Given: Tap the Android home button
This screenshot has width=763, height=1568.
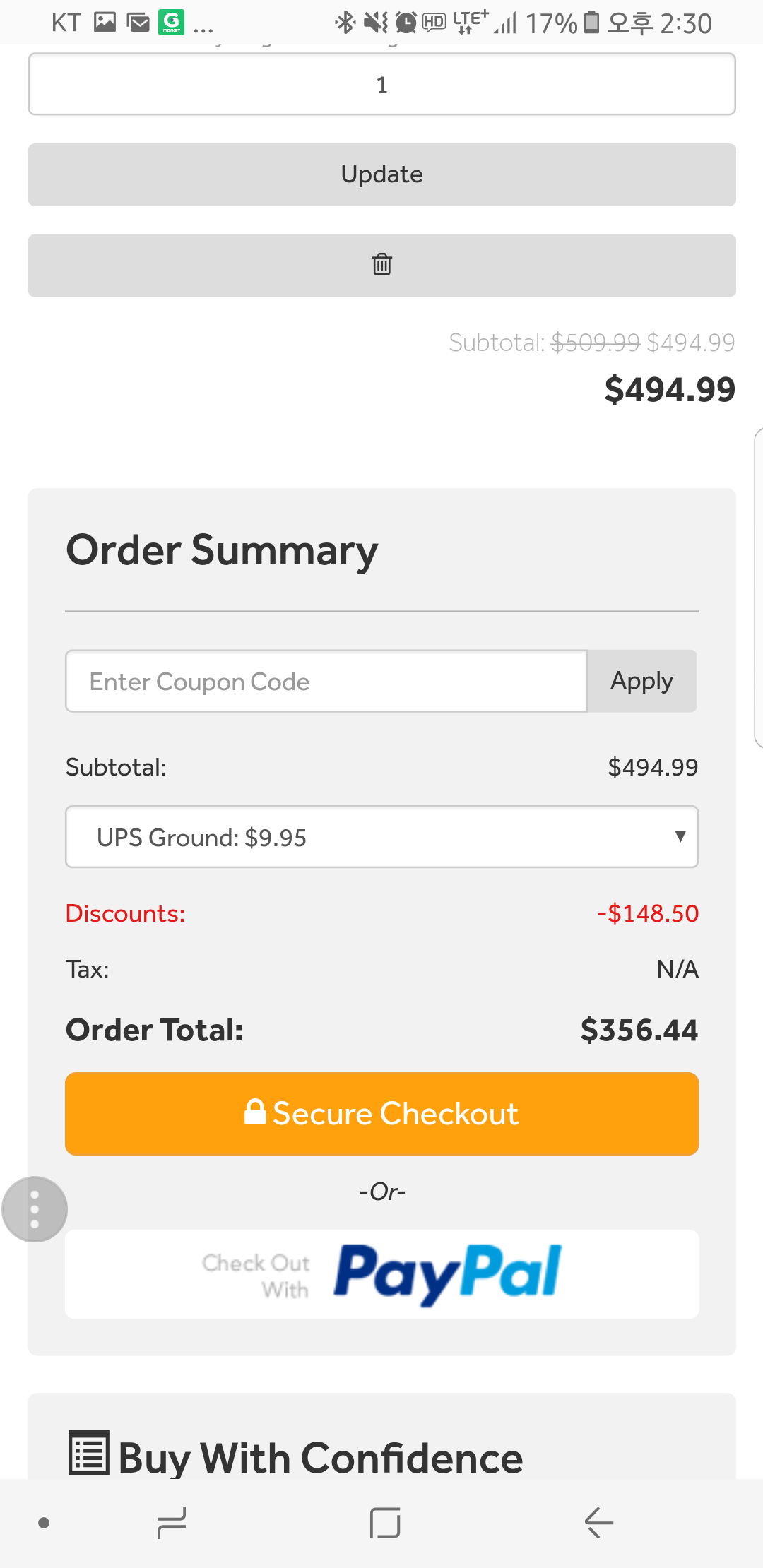Looking at the screenshot, I should point(385,1523).
